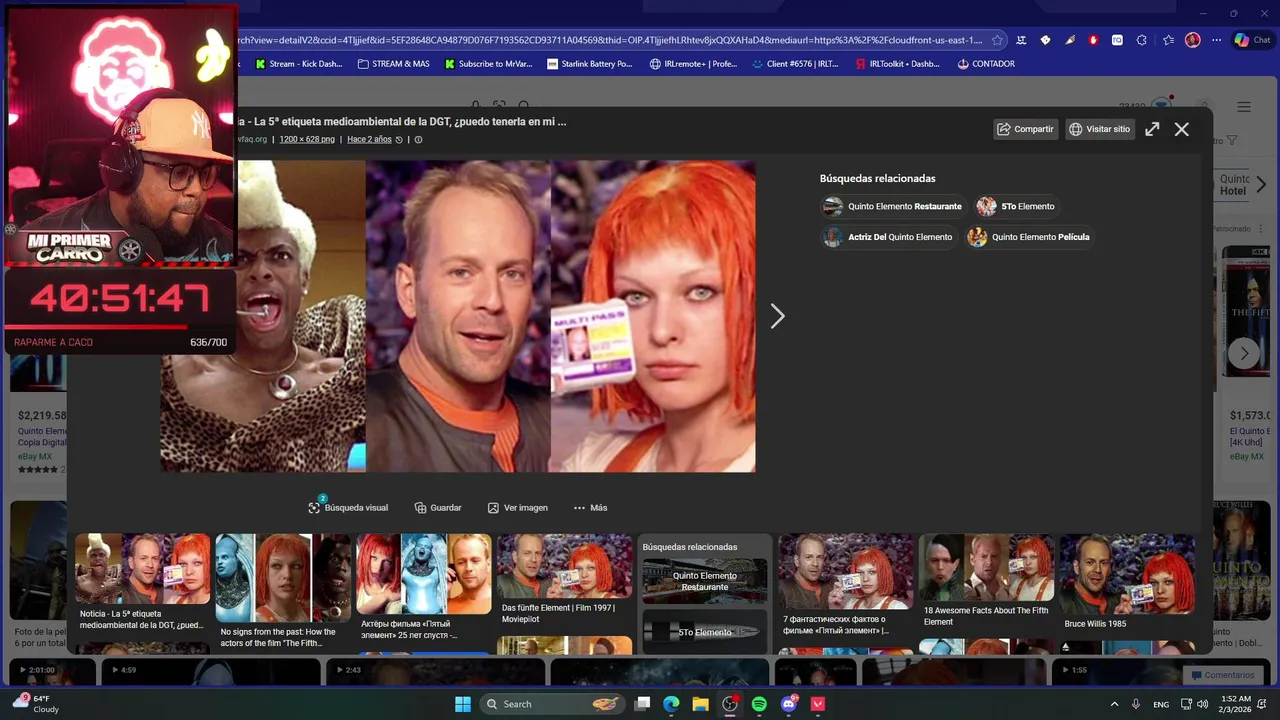Open Starlink Battery Po... bookmark

590,64
